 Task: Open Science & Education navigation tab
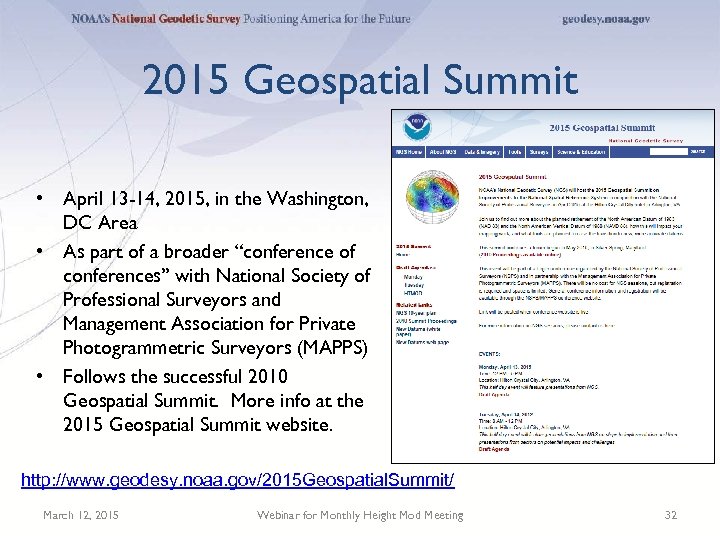tap(581, 152)
